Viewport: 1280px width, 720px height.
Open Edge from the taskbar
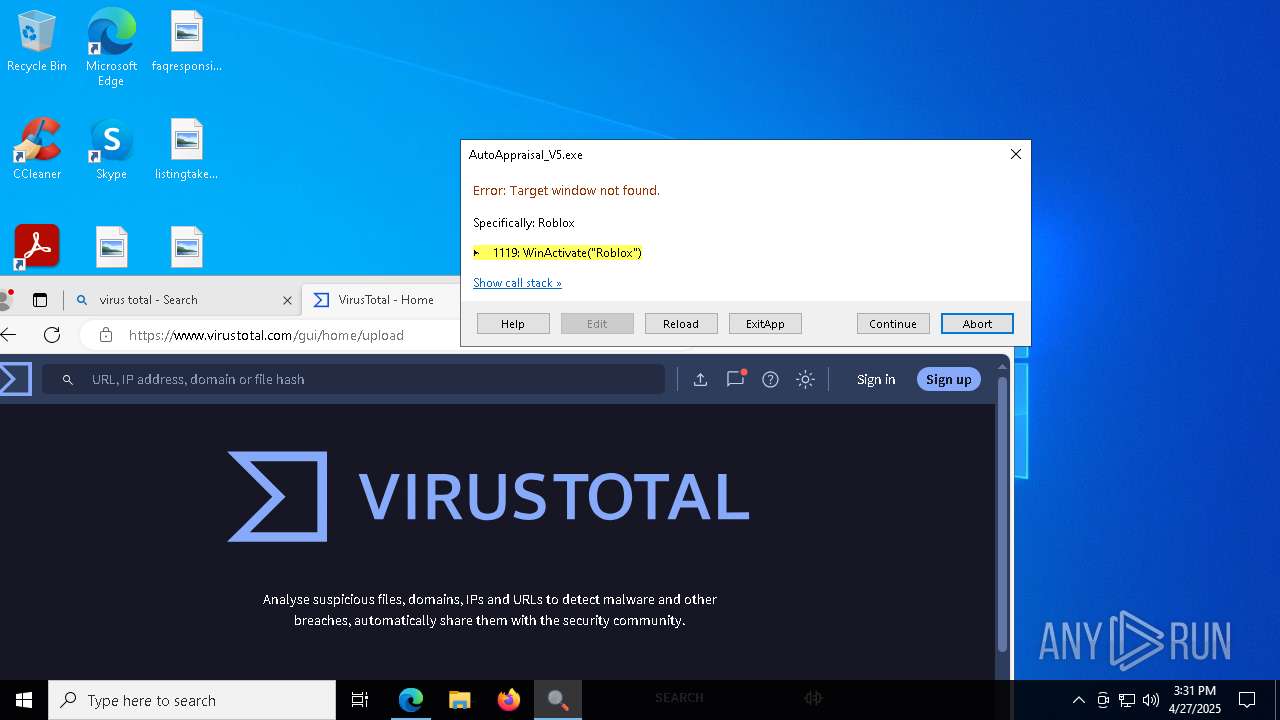411,700
